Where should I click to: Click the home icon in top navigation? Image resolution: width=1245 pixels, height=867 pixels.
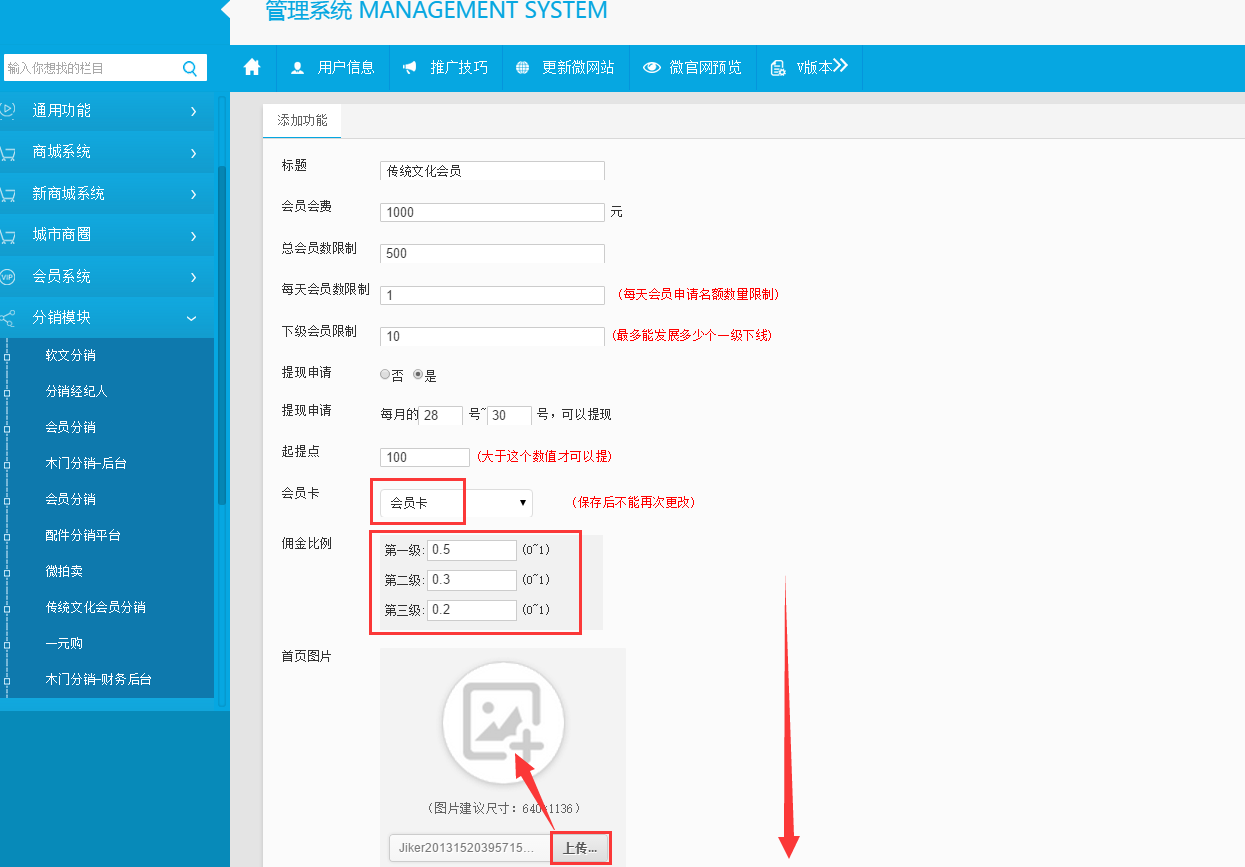coord(252,67)
